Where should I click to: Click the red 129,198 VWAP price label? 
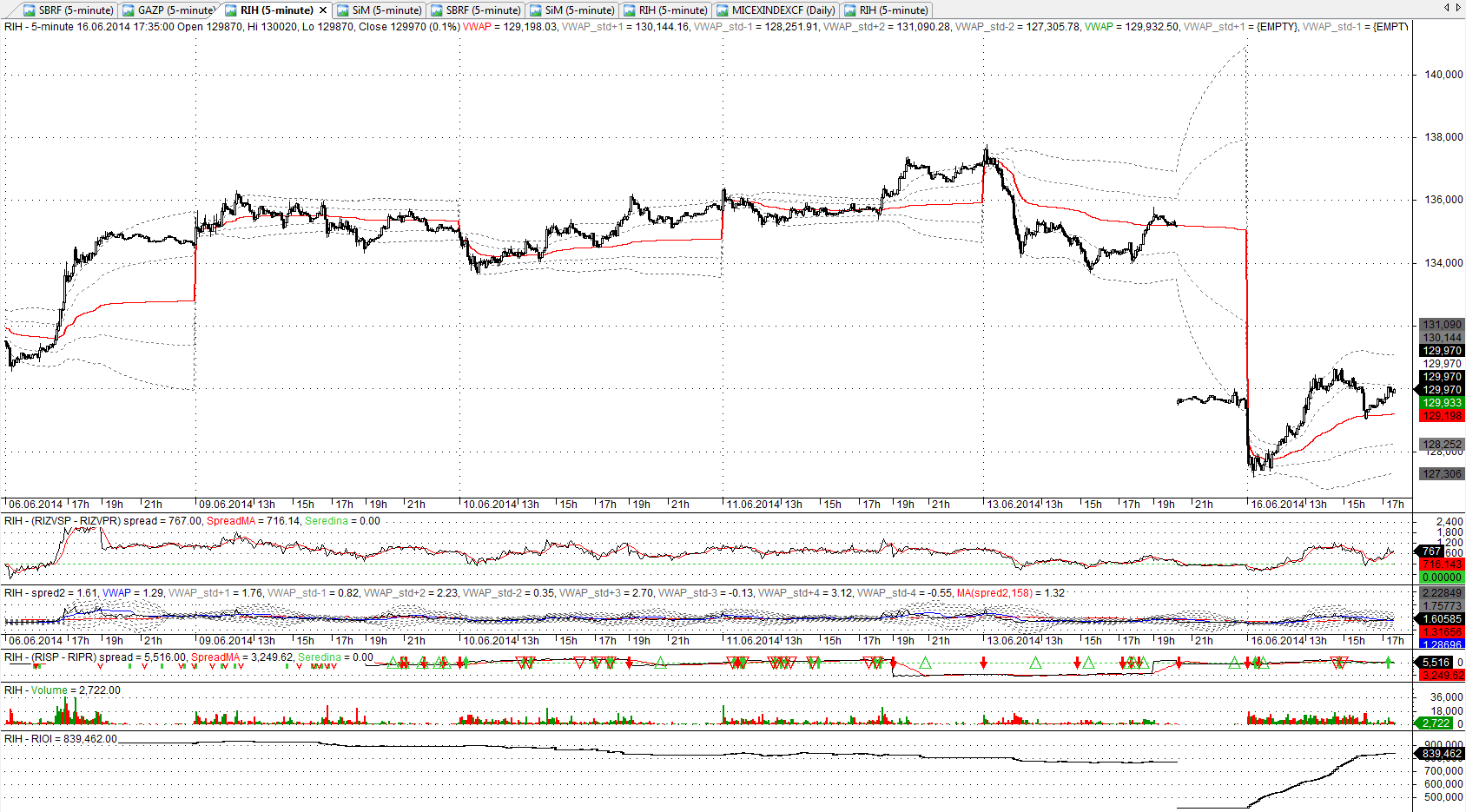(1442, 416)
